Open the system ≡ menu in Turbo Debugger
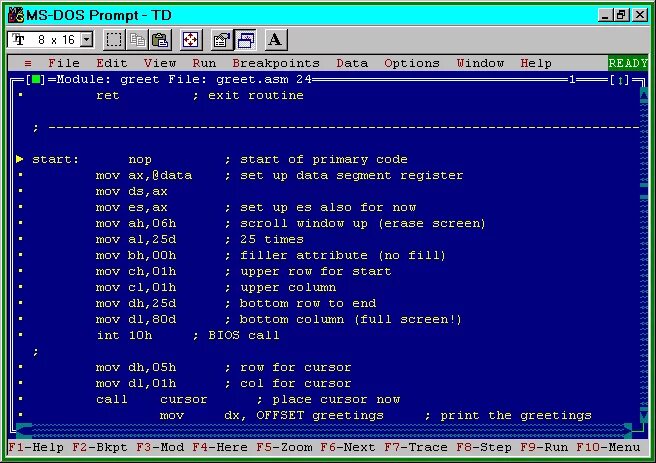 [x=28, y=63]
